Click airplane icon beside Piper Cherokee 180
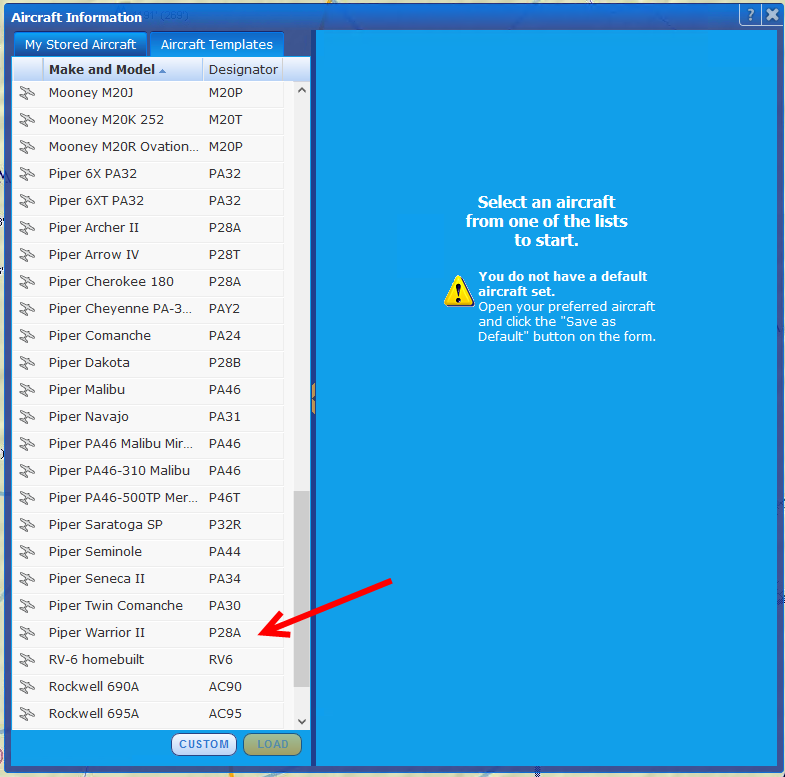 coord(27,282)
